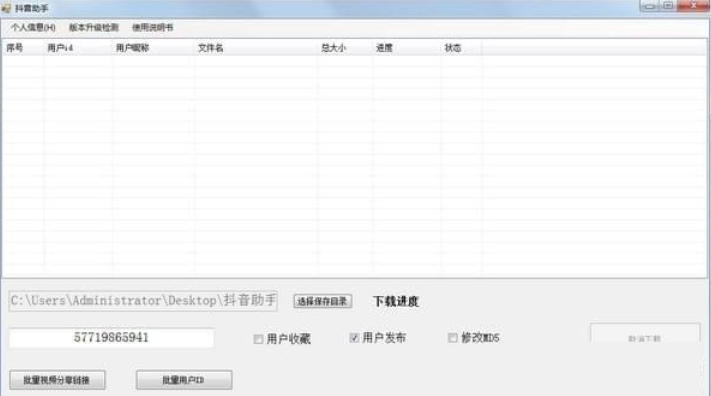Enable the 用户收藏 checkbox
Image resolution: width=711 pixels, height=396 pixels.
click(258, 339)
